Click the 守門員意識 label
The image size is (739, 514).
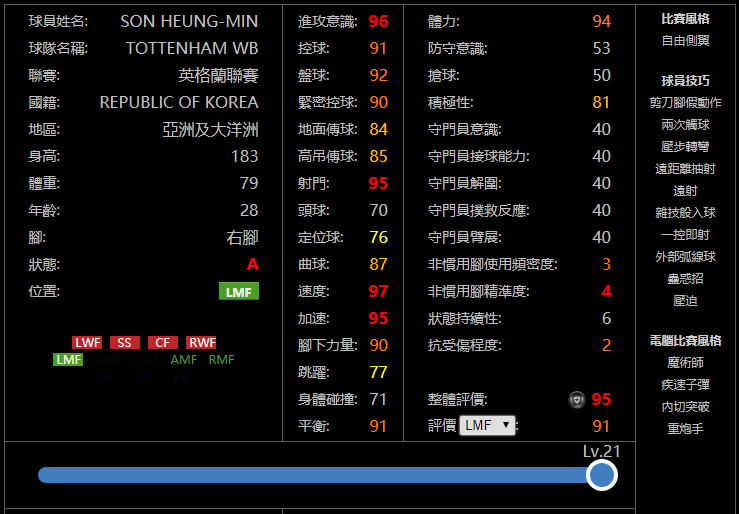(x=465, y=130)
